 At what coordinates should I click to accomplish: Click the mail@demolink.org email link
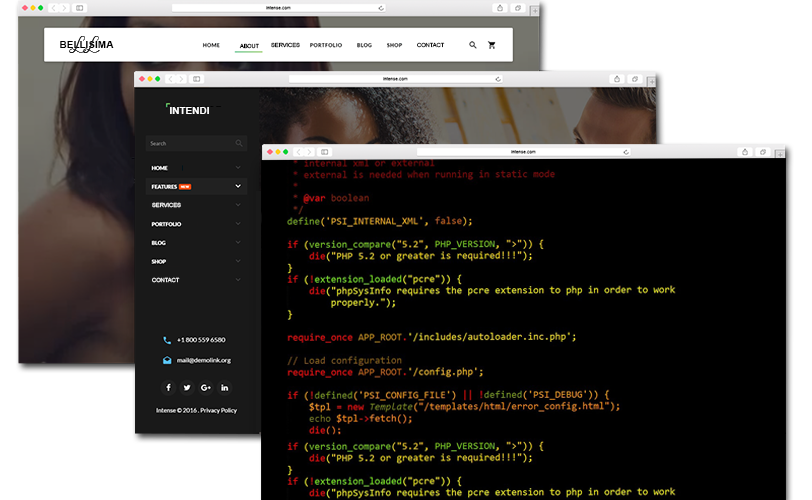click(x=204, y=360)
